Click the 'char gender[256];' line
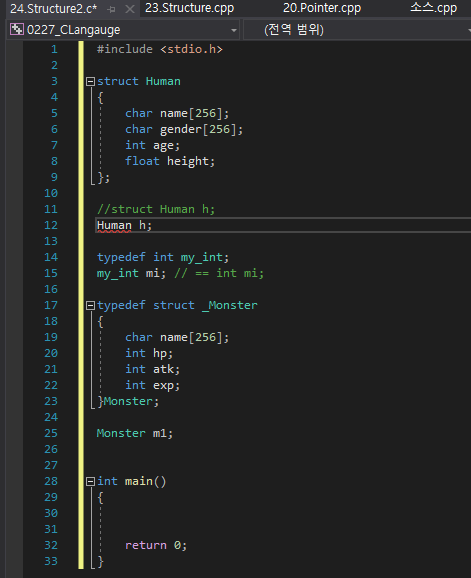Screen dimensions: 471x578 184,129
